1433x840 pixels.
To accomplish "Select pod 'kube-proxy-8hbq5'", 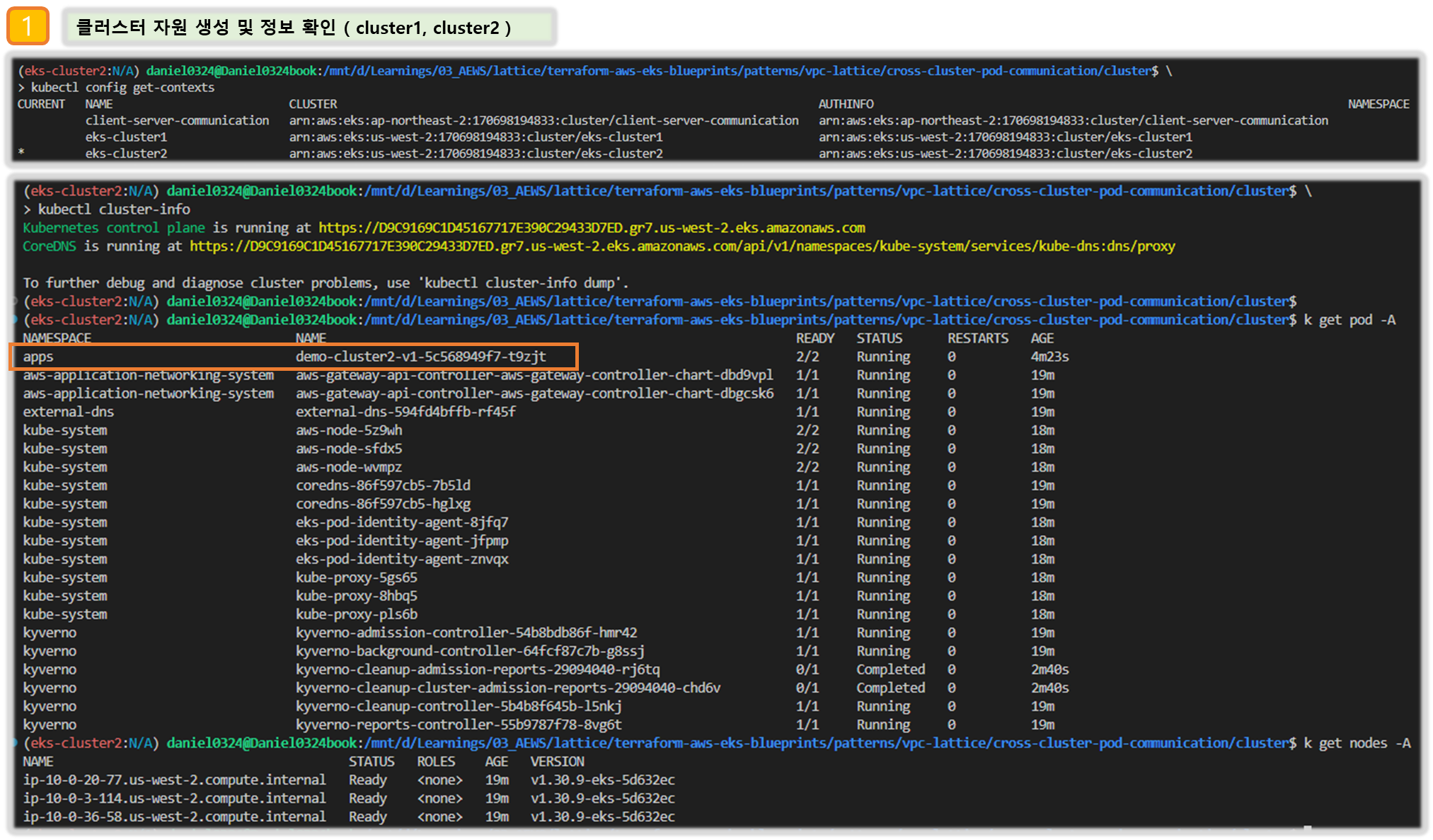I will click(357, 596).
